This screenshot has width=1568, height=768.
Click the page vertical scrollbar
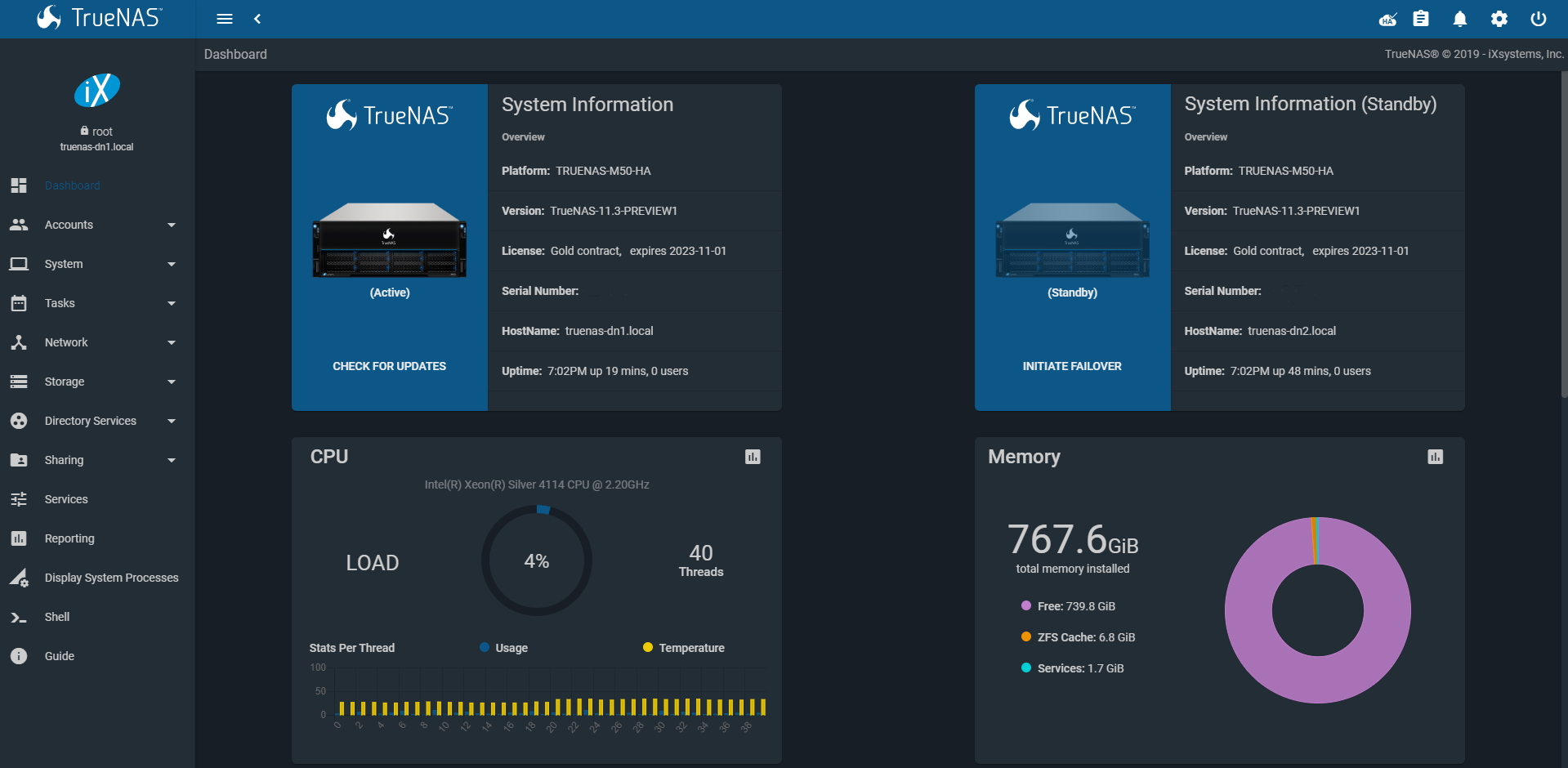coord(1564,235)
